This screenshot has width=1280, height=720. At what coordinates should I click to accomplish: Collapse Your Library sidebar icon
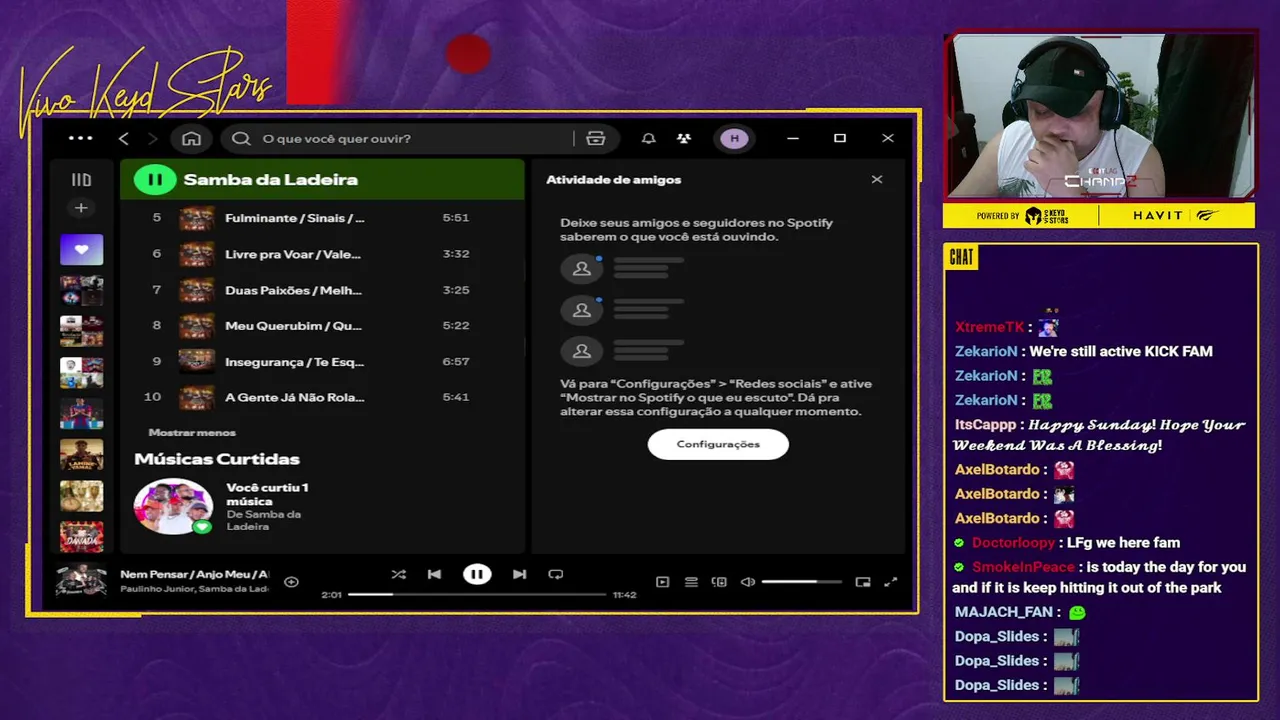point(81,180)
